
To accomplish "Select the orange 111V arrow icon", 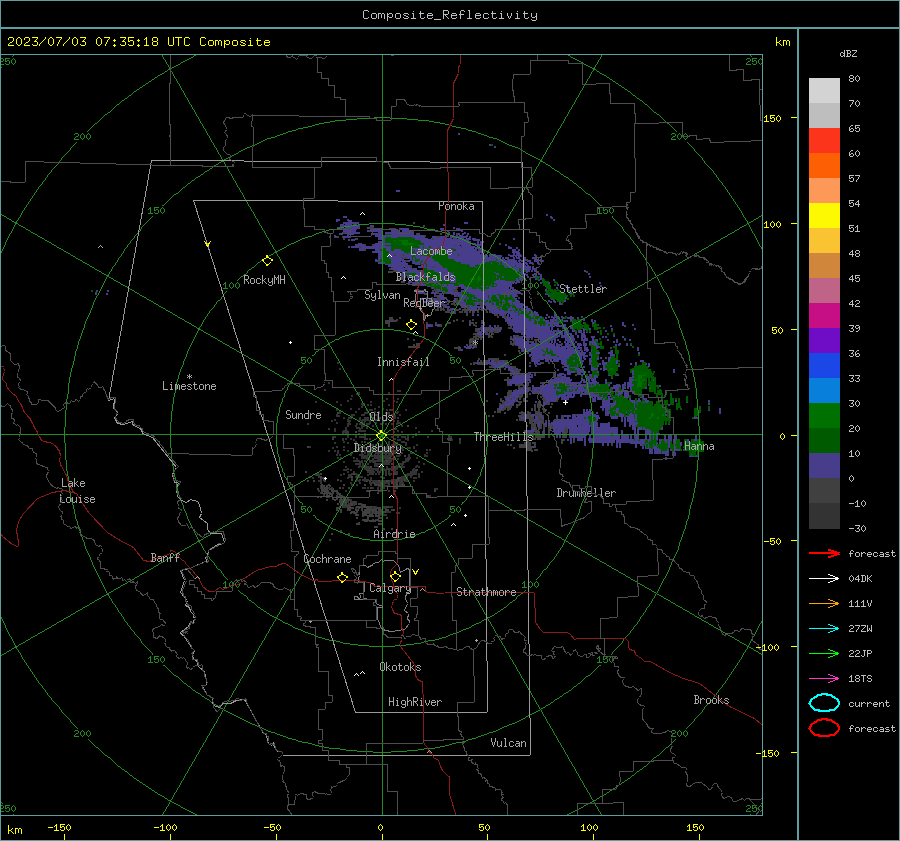I will 824,603.
